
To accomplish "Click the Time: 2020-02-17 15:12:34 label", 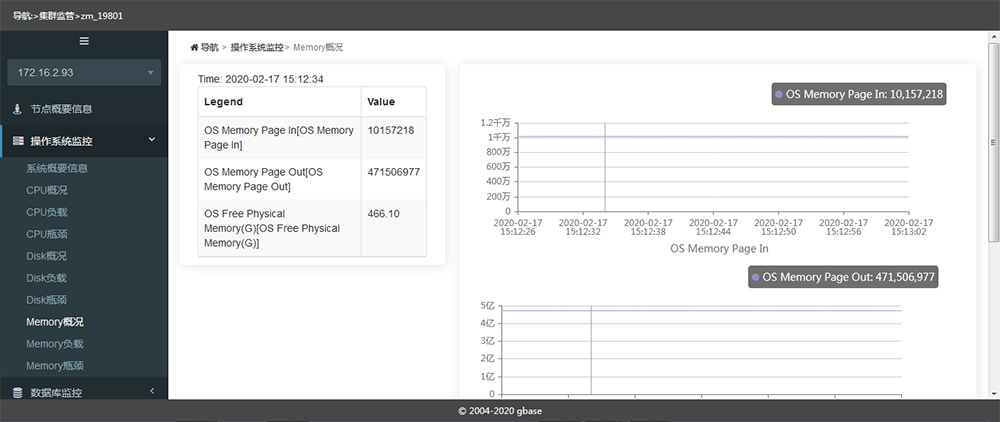I will pyautogui.click(x=261, y=79).
